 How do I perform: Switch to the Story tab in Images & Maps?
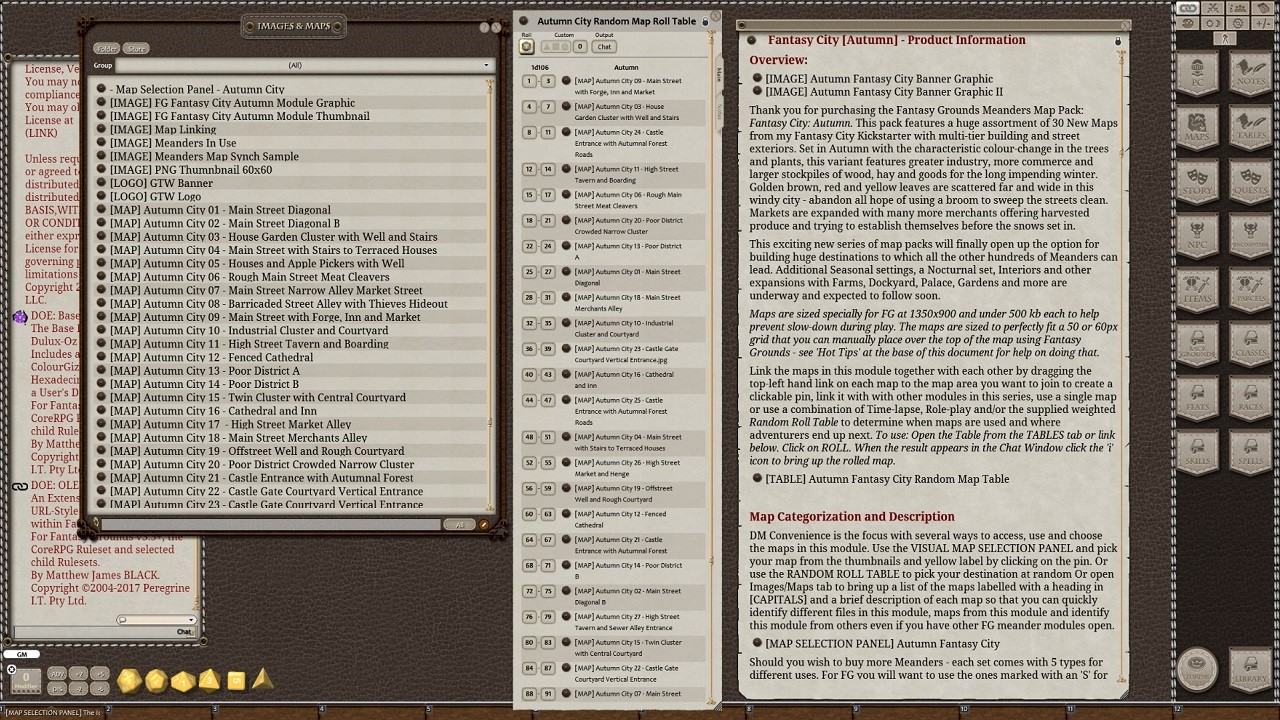[136, 48]
